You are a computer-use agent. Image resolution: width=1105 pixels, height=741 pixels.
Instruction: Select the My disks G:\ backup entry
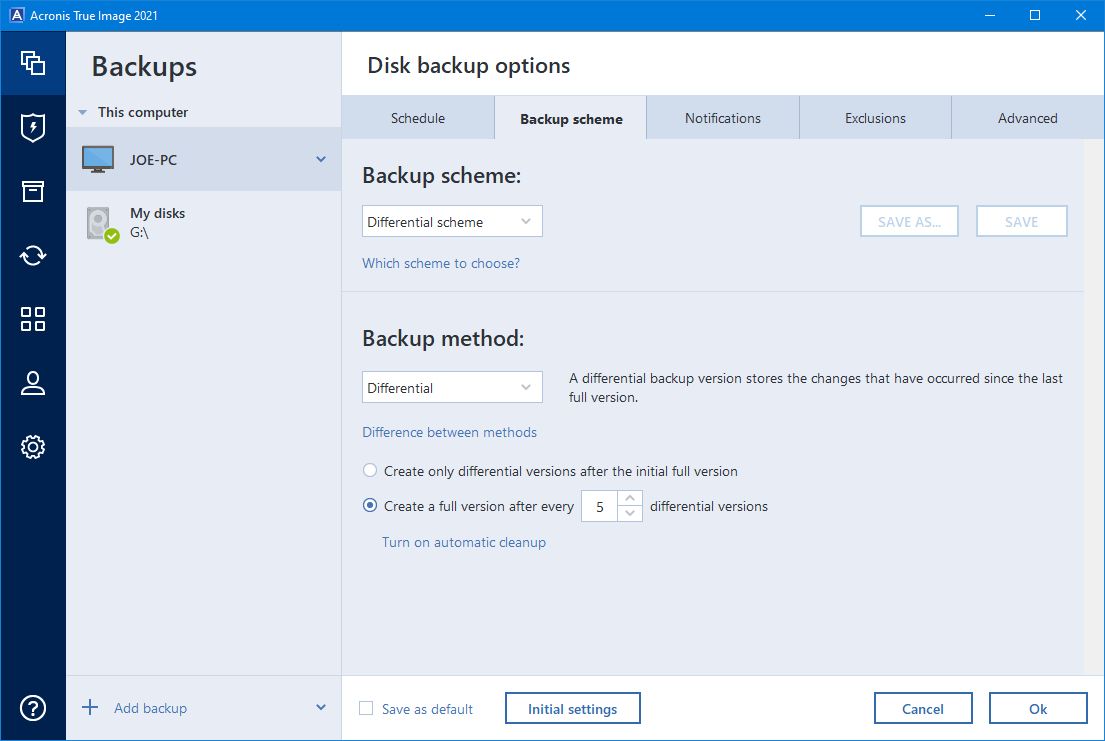(x=204, y=223)
